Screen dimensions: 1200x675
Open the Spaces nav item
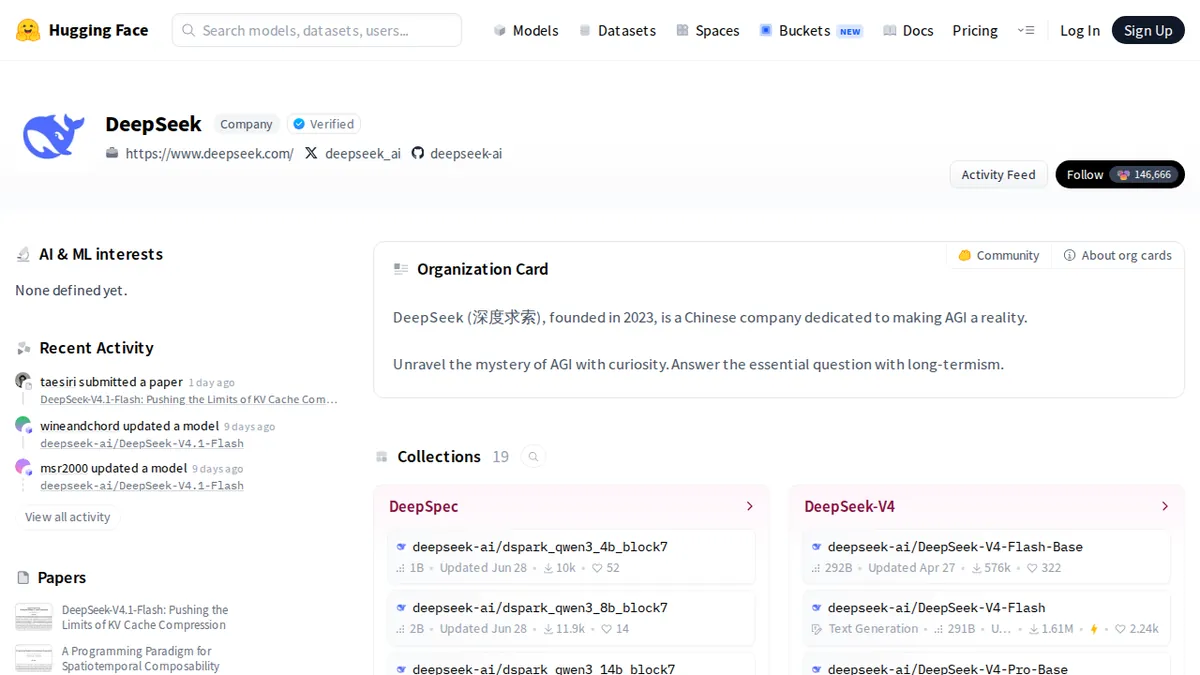click(x=708, y=30)
